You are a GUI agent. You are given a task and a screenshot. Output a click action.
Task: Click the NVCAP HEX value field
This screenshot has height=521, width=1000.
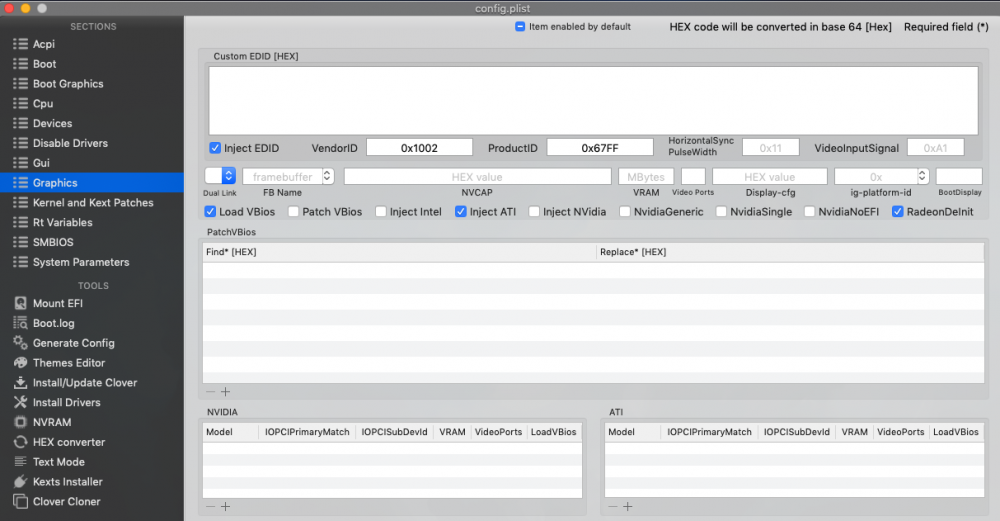tap(477, 177)
